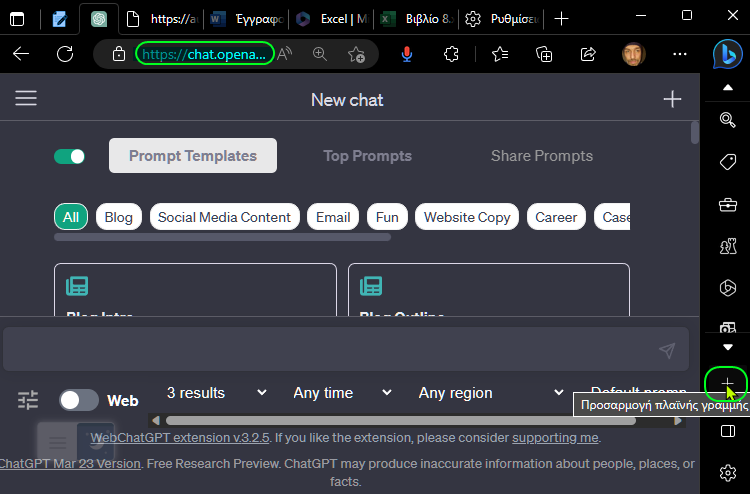
Task: Filter templates by Career category
Action: tap(556, 217)
